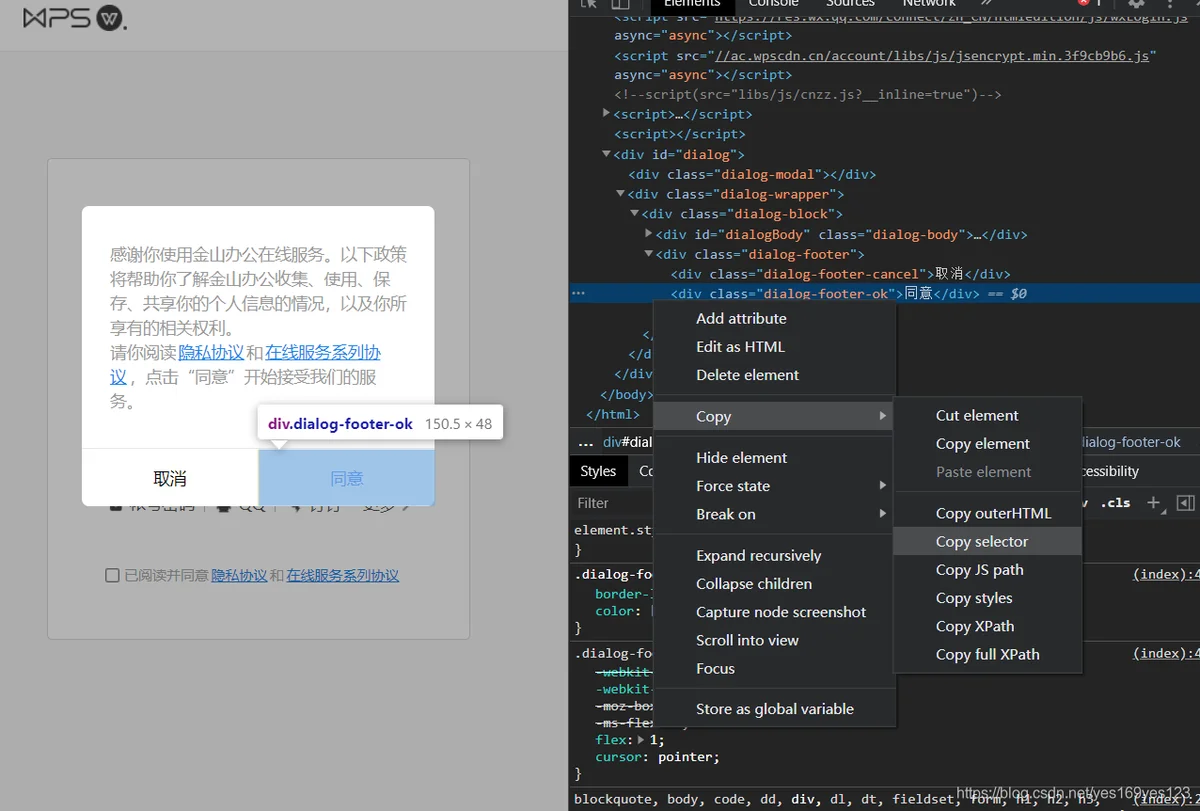The width and height of the screenshot is (1200, 811).
Task: Switch to the Styles tab
Action: click(598, 471)
